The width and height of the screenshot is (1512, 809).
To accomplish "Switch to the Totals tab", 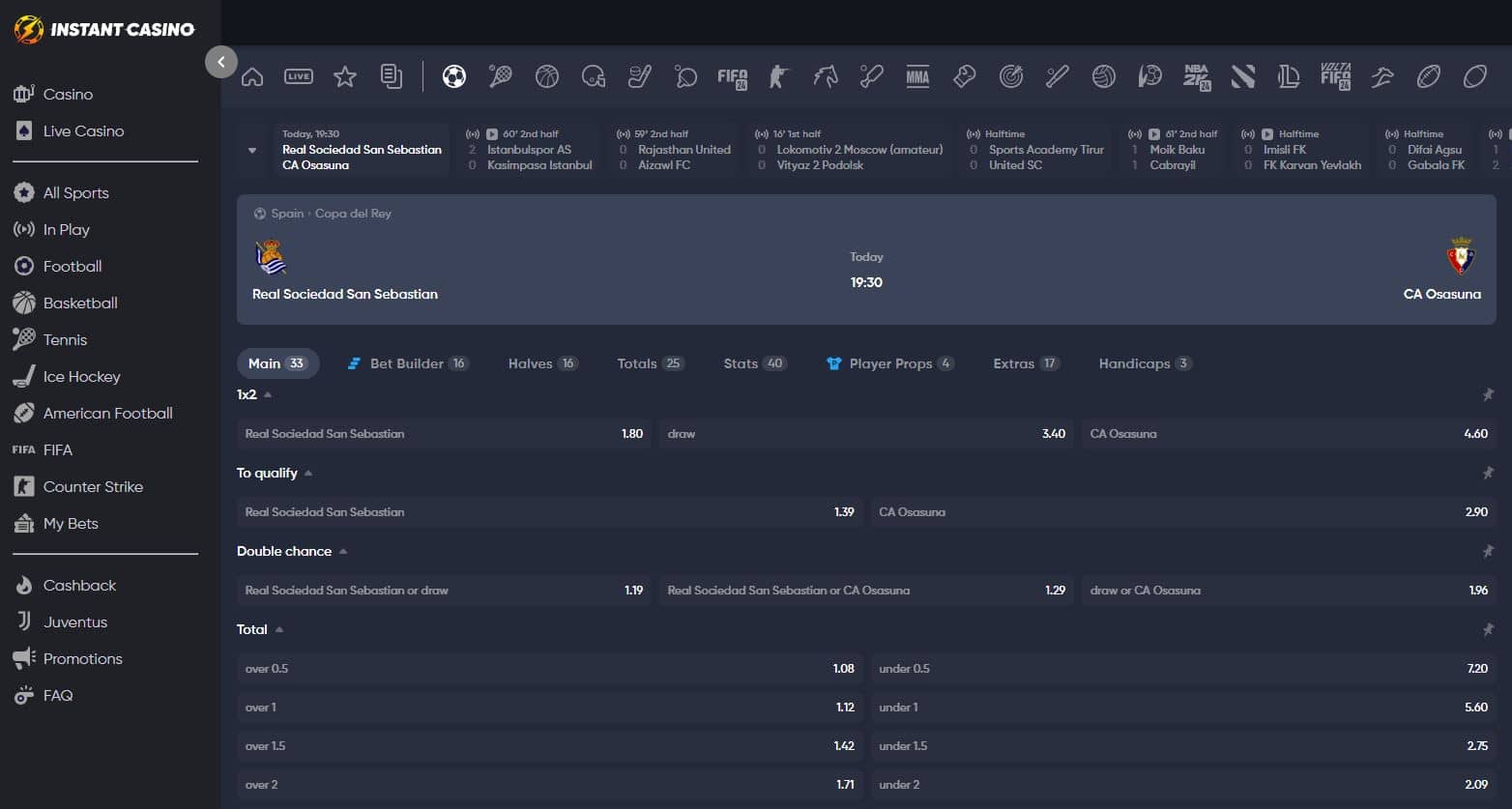I will (x=650, y=363).
